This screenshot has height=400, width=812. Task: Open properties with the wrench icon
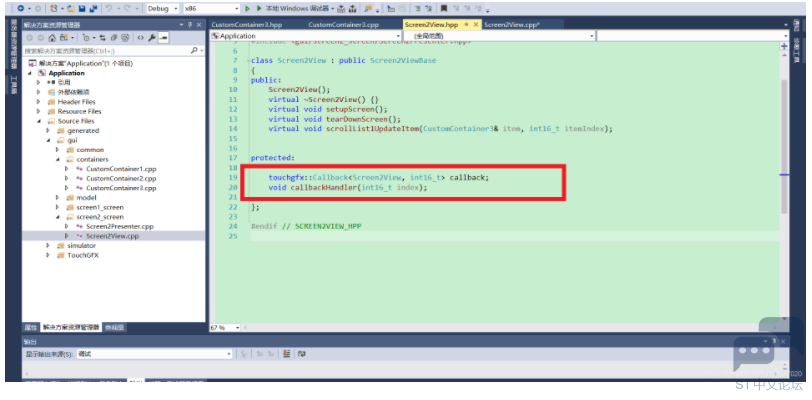coord(152,38)
